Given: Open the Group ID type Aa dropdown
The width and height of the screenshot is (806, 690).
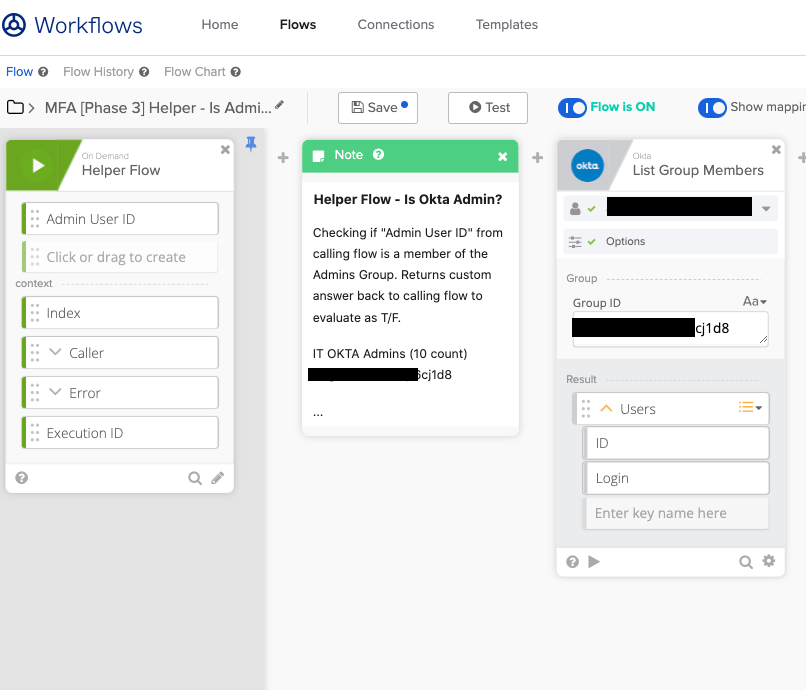Looking at the screenshot, I should click(x=754, y=301).
